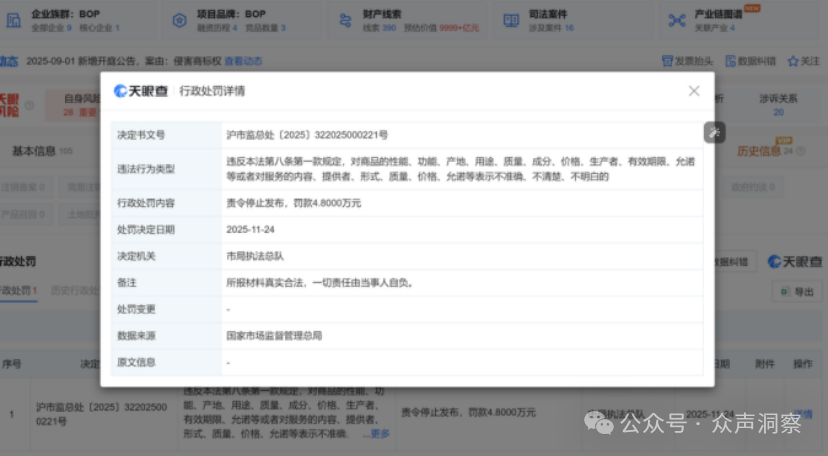828x456 pixels.
Task: Click the 天眼查 logo in dialog header
Action: click(x=140, y=91)
